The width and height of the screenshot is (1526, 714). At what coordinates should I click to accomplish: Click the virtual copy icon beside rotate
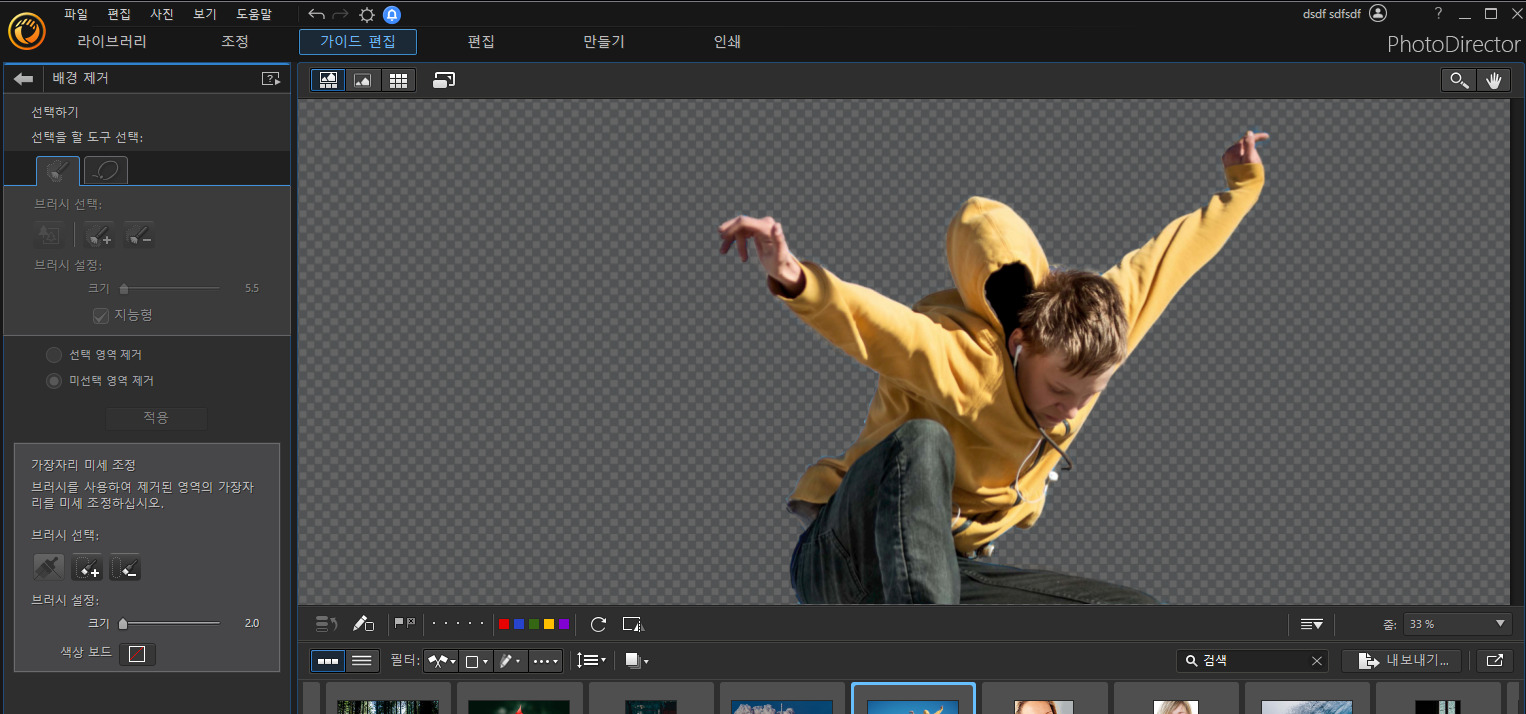point(632,624)
